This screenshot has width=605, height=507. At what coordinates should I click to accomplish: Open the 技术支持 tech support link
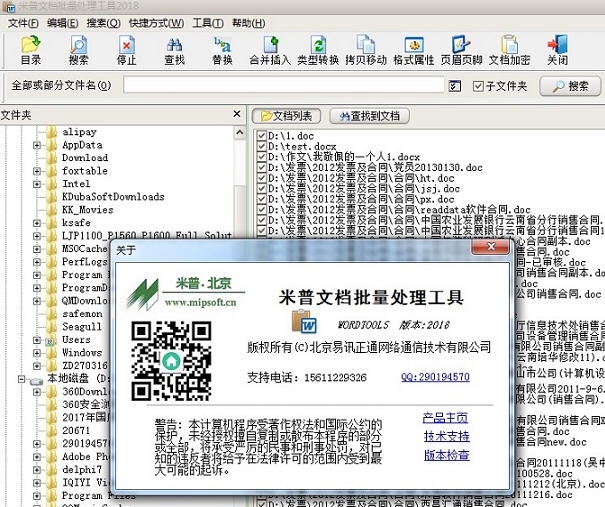pos(446,436)
